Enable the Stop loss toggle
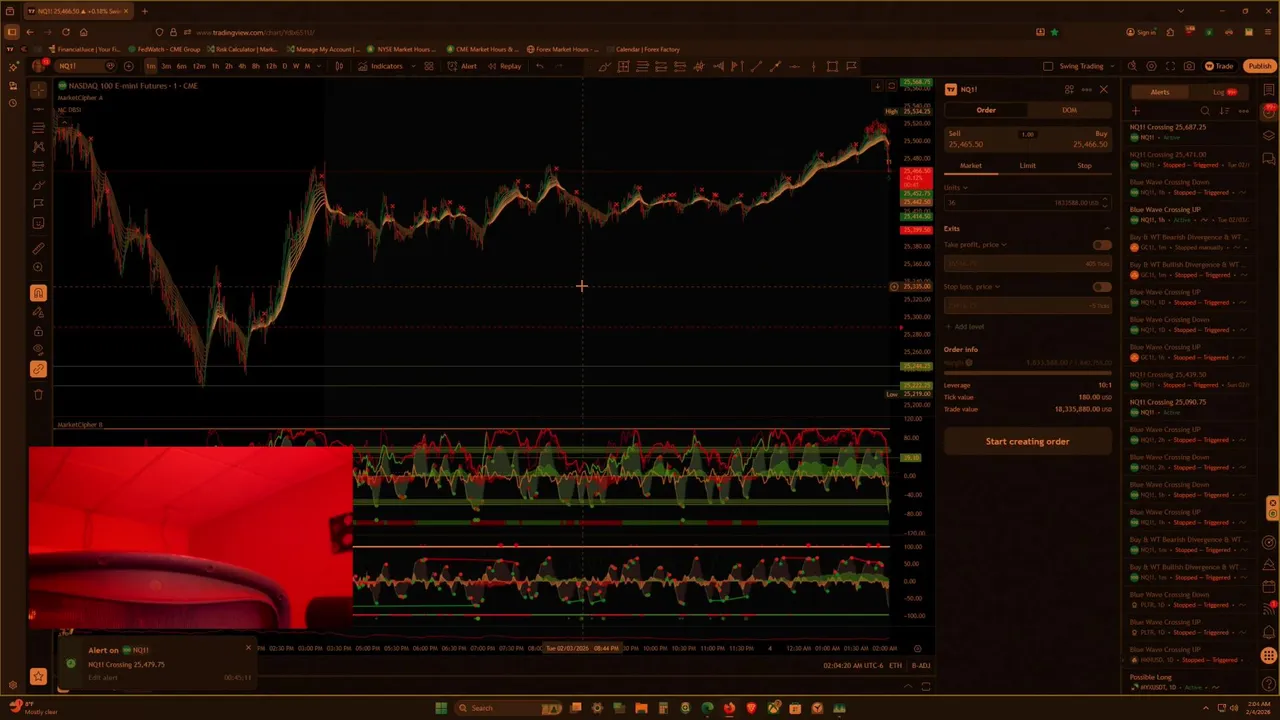 [x=1101, y=287]
